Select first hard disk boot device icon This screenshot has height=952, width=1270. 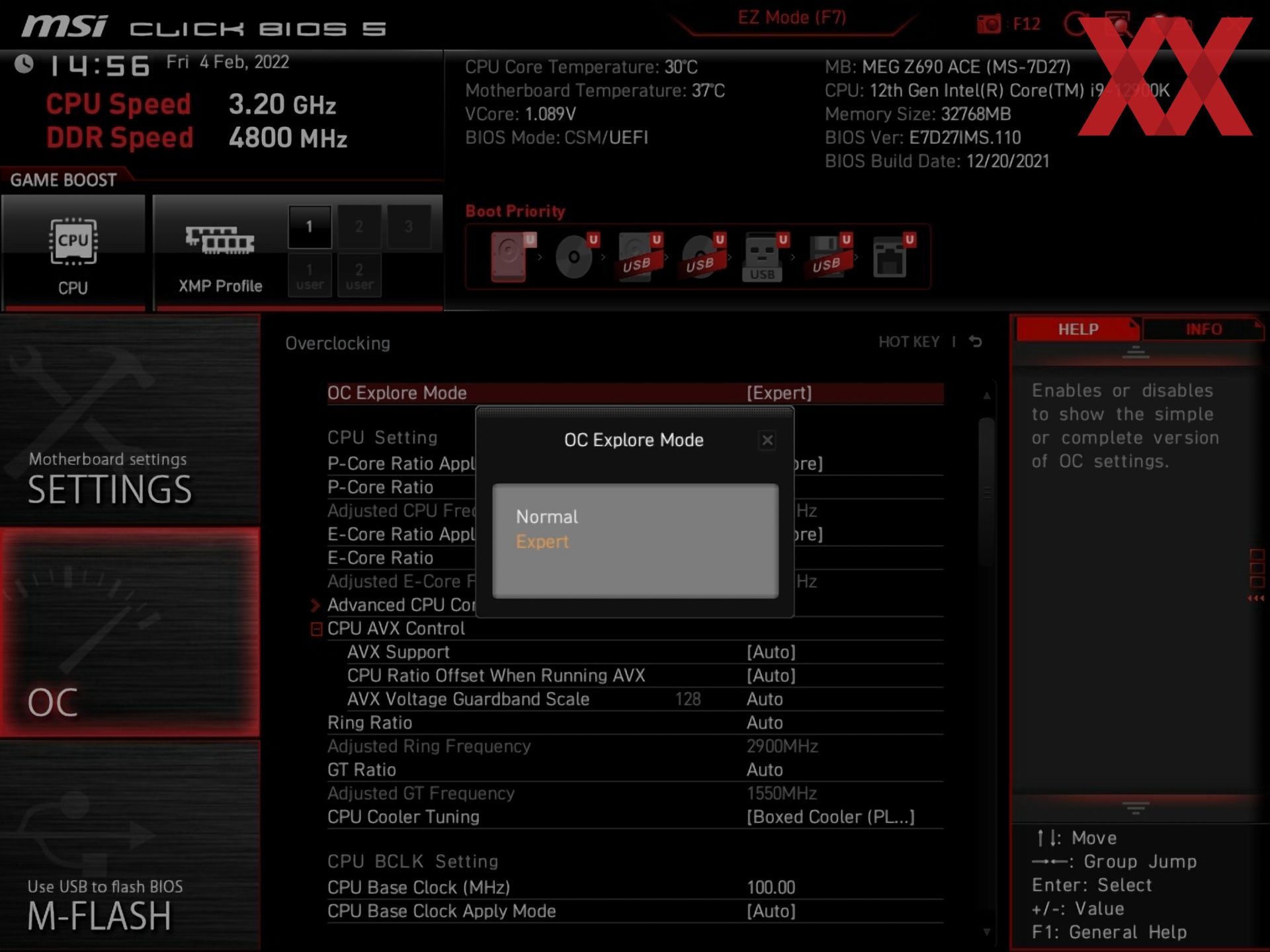click(513, 257)
